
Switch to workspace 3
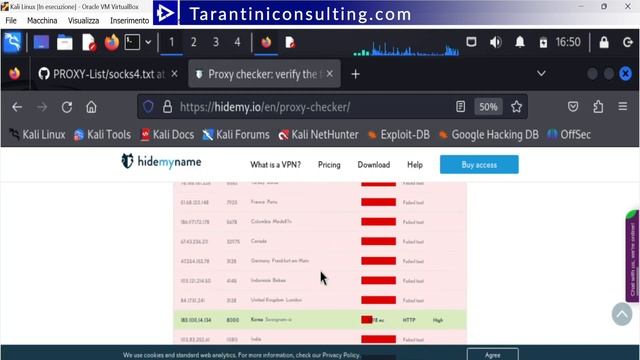[x=216, y=42]
